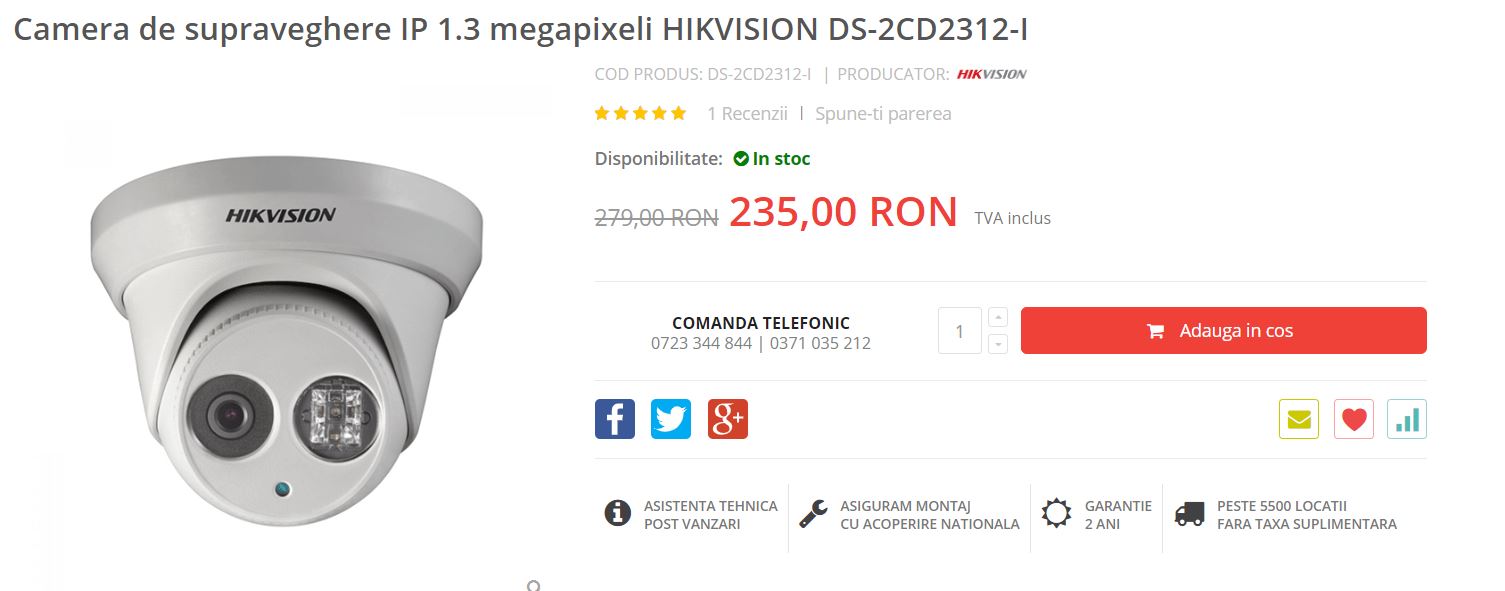Image resolution: width=1505 pixels, height=591 pixels.
Task: Increase quantity with the up arrow
Action: [997, 317]
